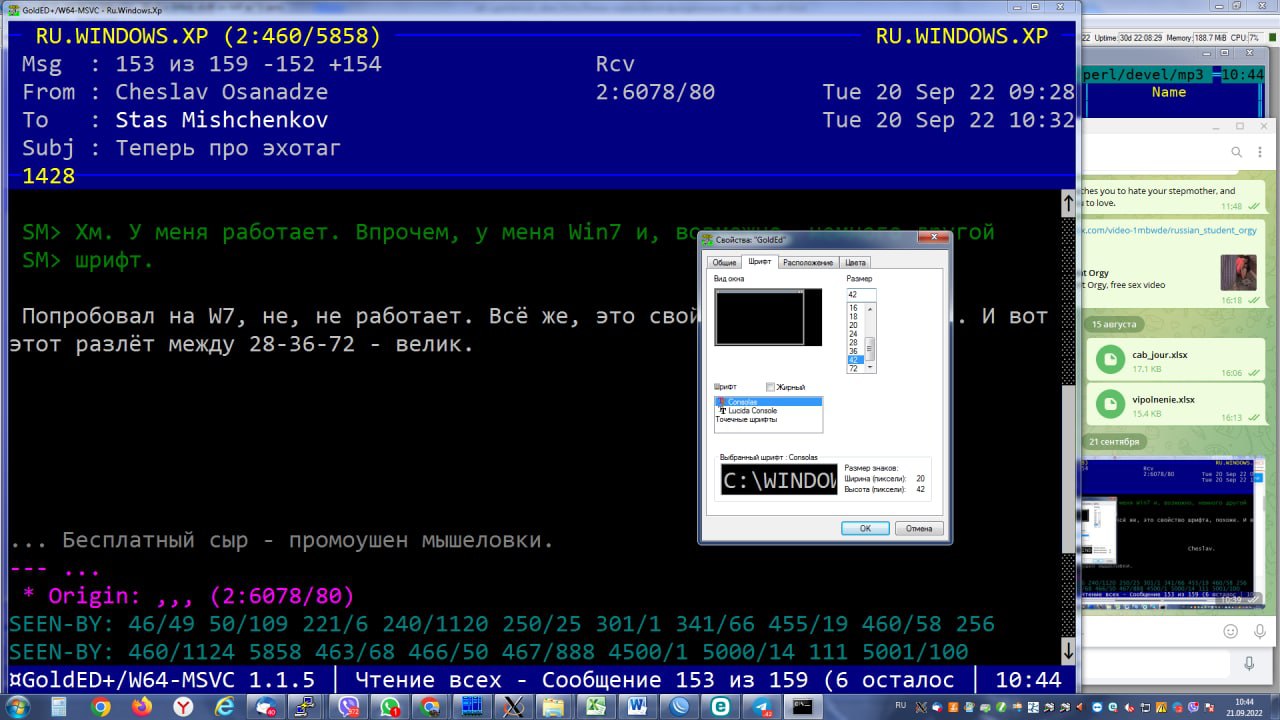Click the size list scroll-down arrow
1280x720 pixels.
pos(871,368)
